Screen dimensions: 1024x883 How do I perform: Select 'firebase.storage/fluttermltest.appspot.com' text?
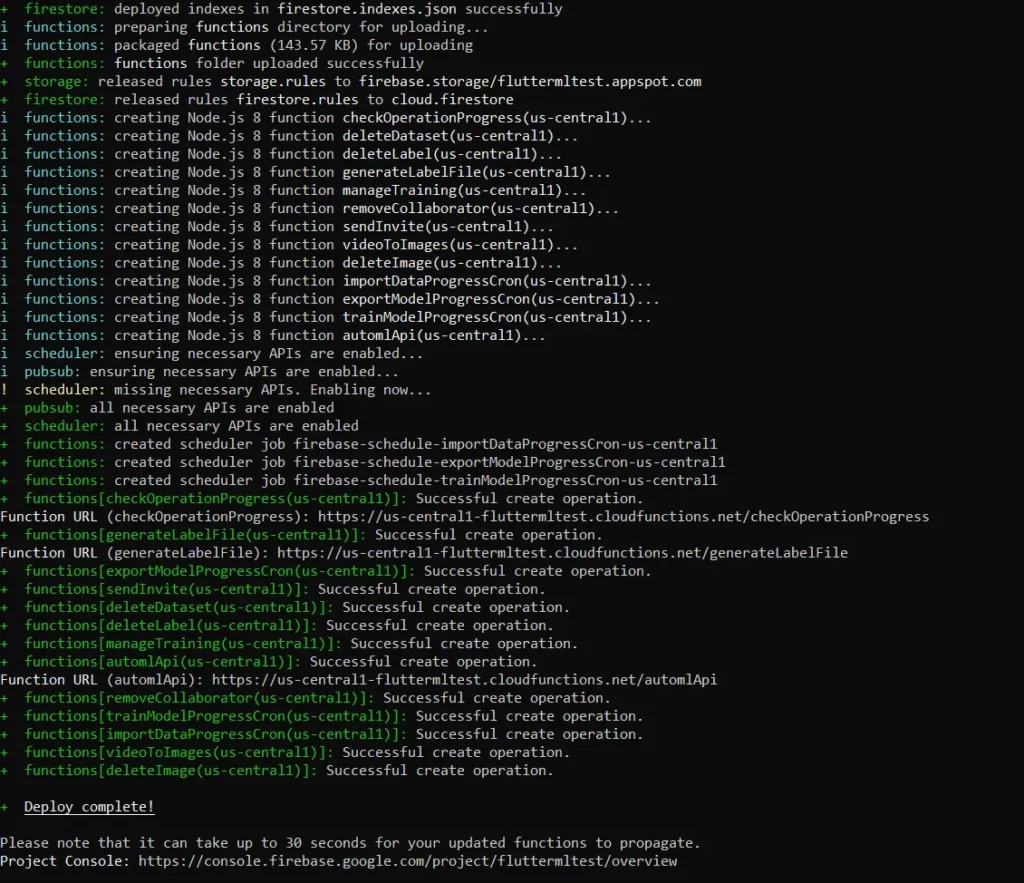pos(530,82)
